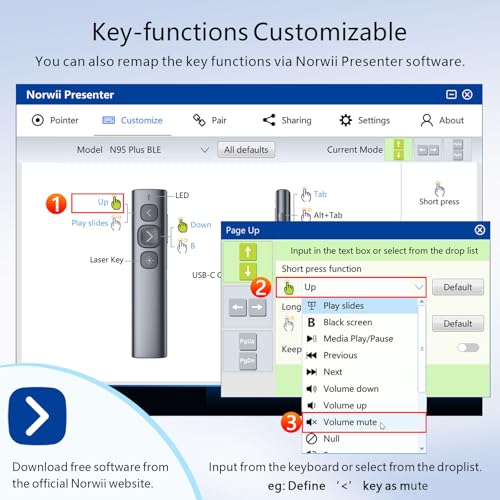Reset long press with Default button
This screenshot has height=500, width=500.
pyautogui.click(x=458, y=323)
